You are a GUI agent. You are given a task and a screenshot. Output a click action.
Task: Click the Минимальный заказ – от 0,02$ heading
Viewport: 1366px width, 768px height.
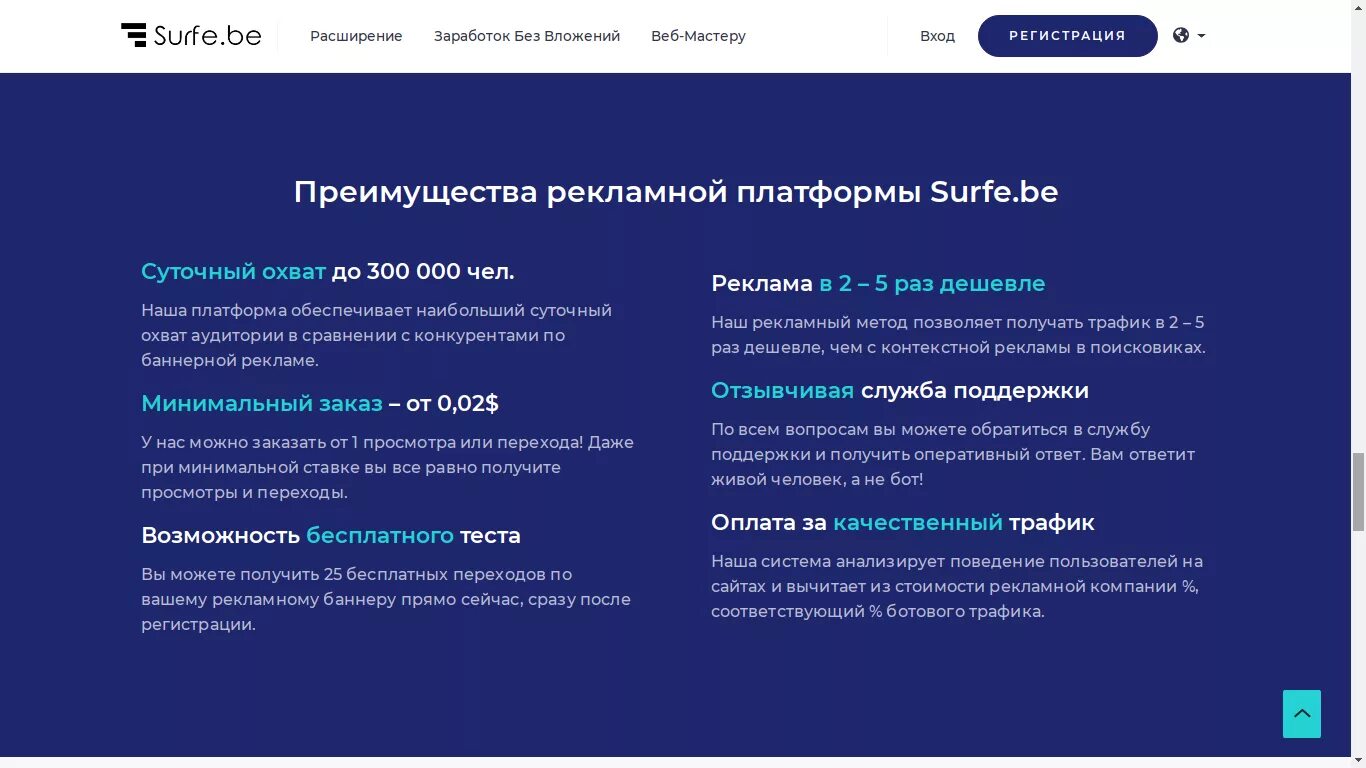pyautogui.click(x=320, y=403)
